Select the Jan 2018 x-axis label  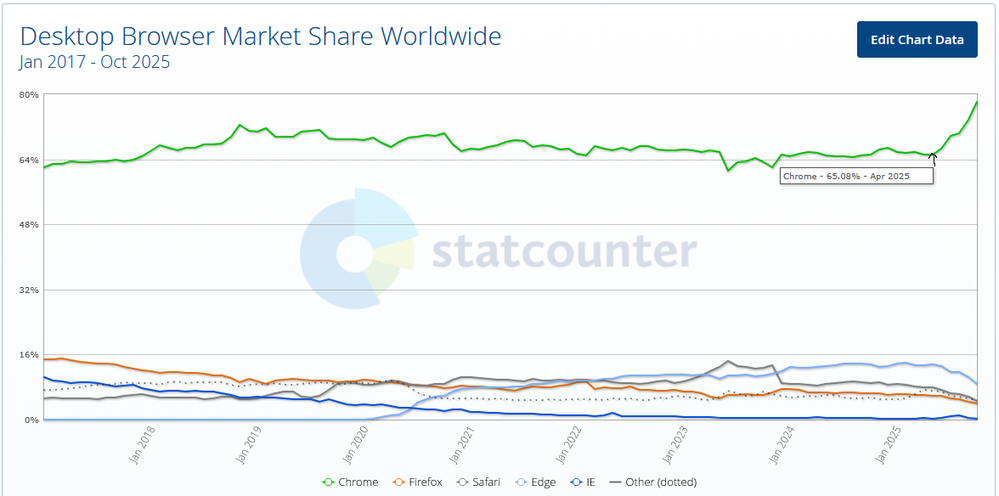pos(142,446)
